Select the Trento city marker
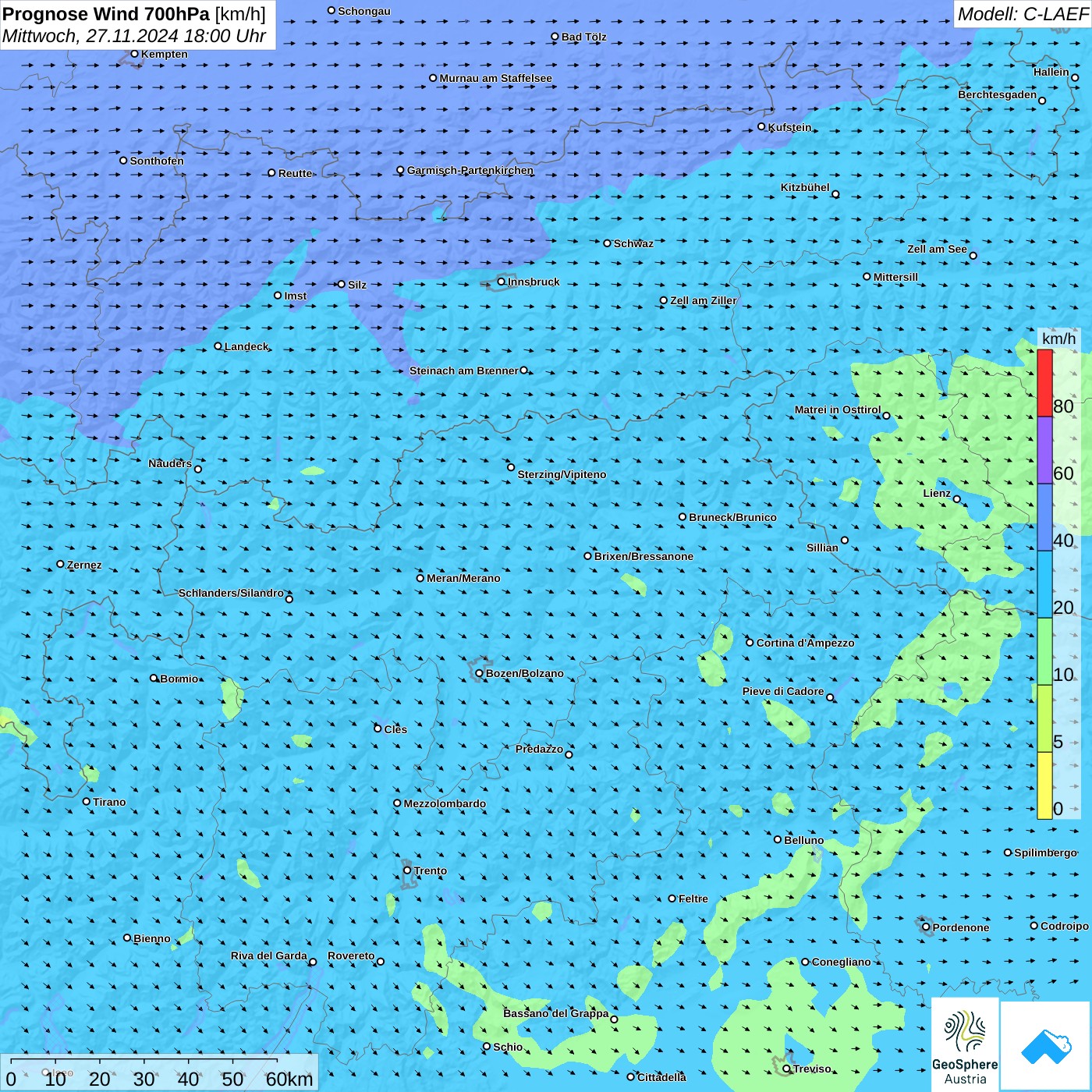This screenshot has height=1092, width=1092. tap(407, 870)
